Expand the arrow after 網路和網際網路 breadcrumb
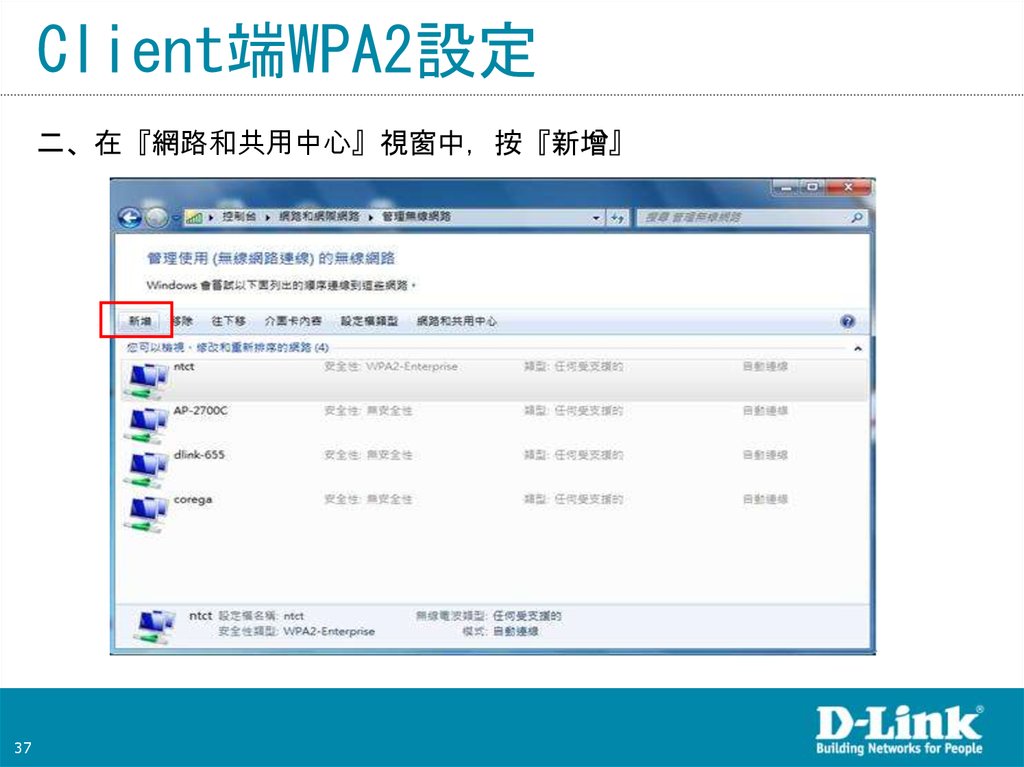The width and height of the screenshot is (1024, 767). pyautogui.click(x=370, y=217)
